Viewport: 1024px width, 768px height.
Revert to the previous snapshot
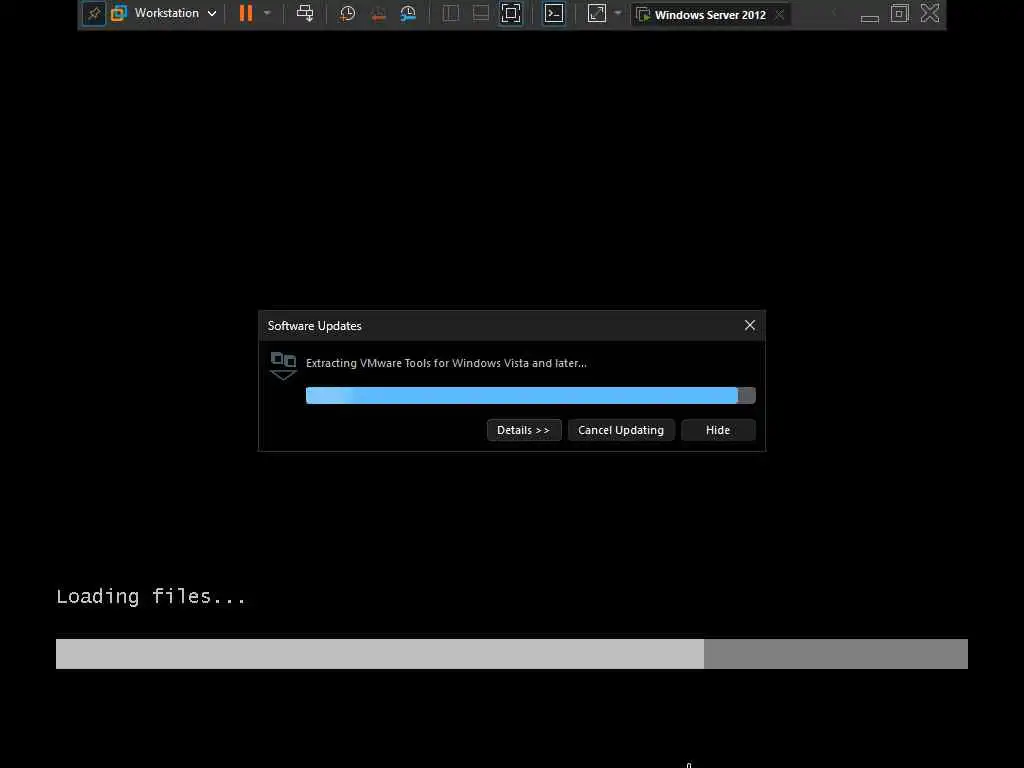tap(378, 13)
